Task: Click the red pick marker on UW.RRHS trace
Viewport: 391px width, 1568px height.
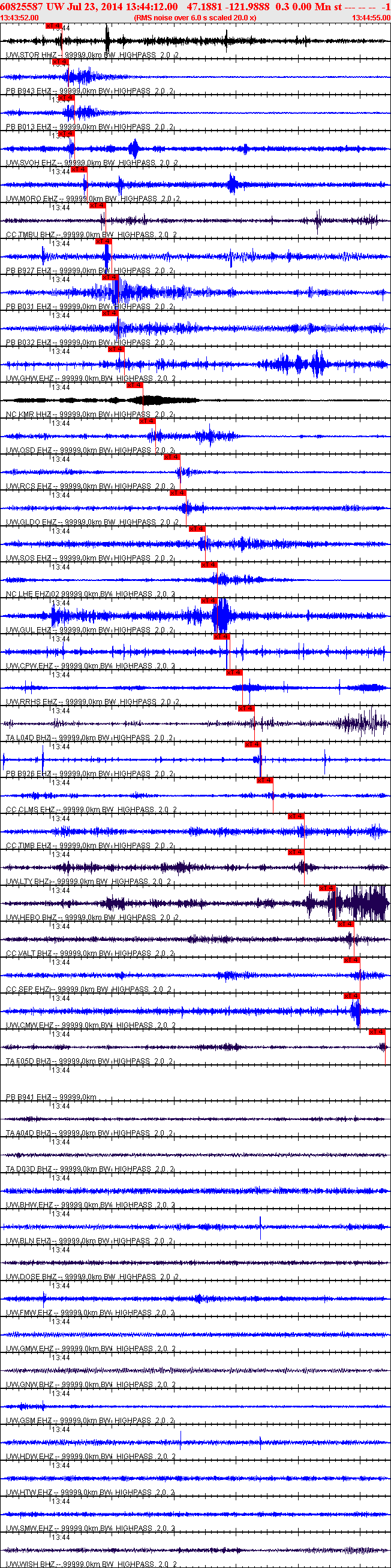Action: (x=234, y=673)
